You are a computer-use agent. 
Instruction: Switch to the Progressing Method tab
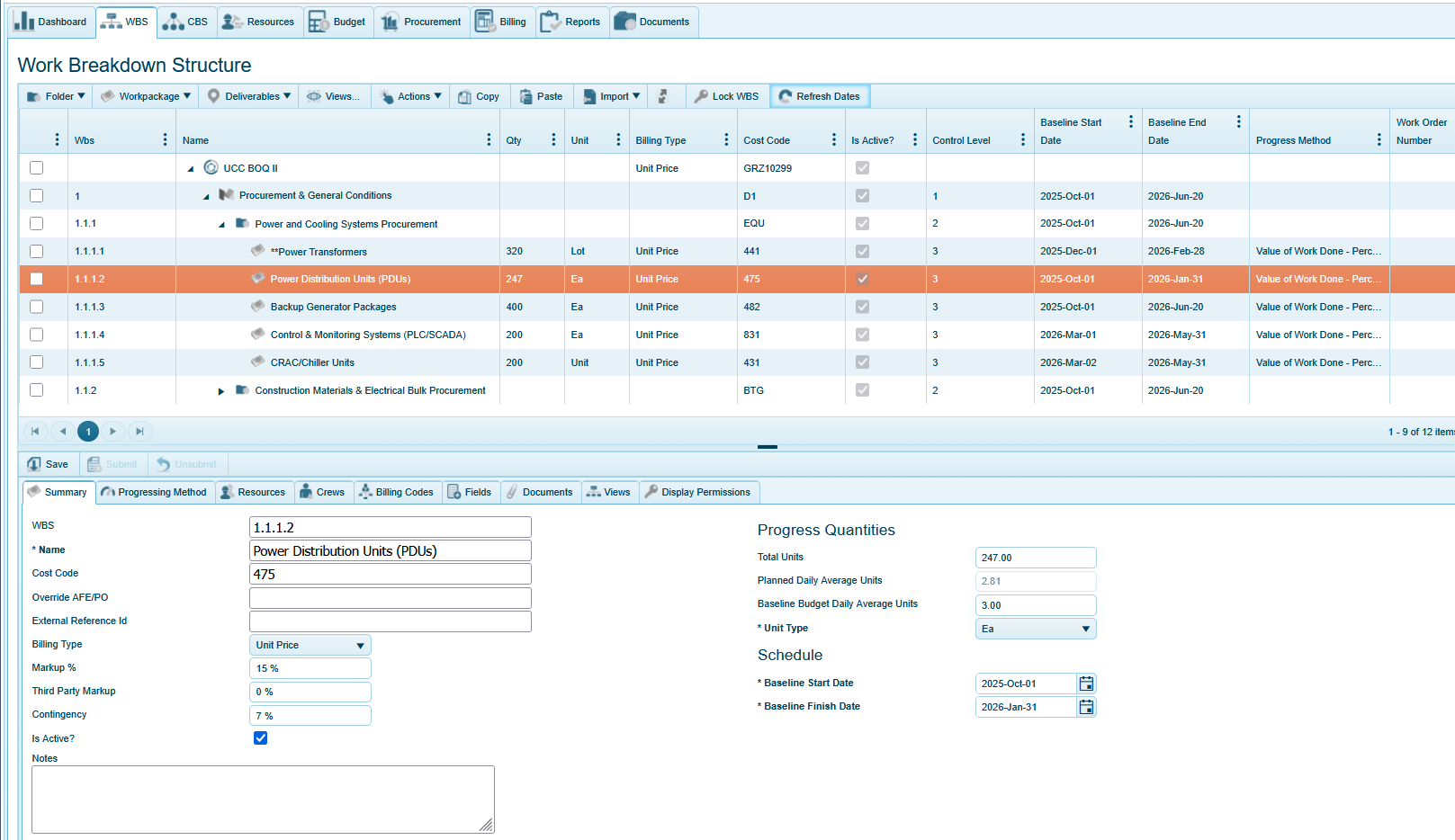pyautogui.click(x=154, y=492)
